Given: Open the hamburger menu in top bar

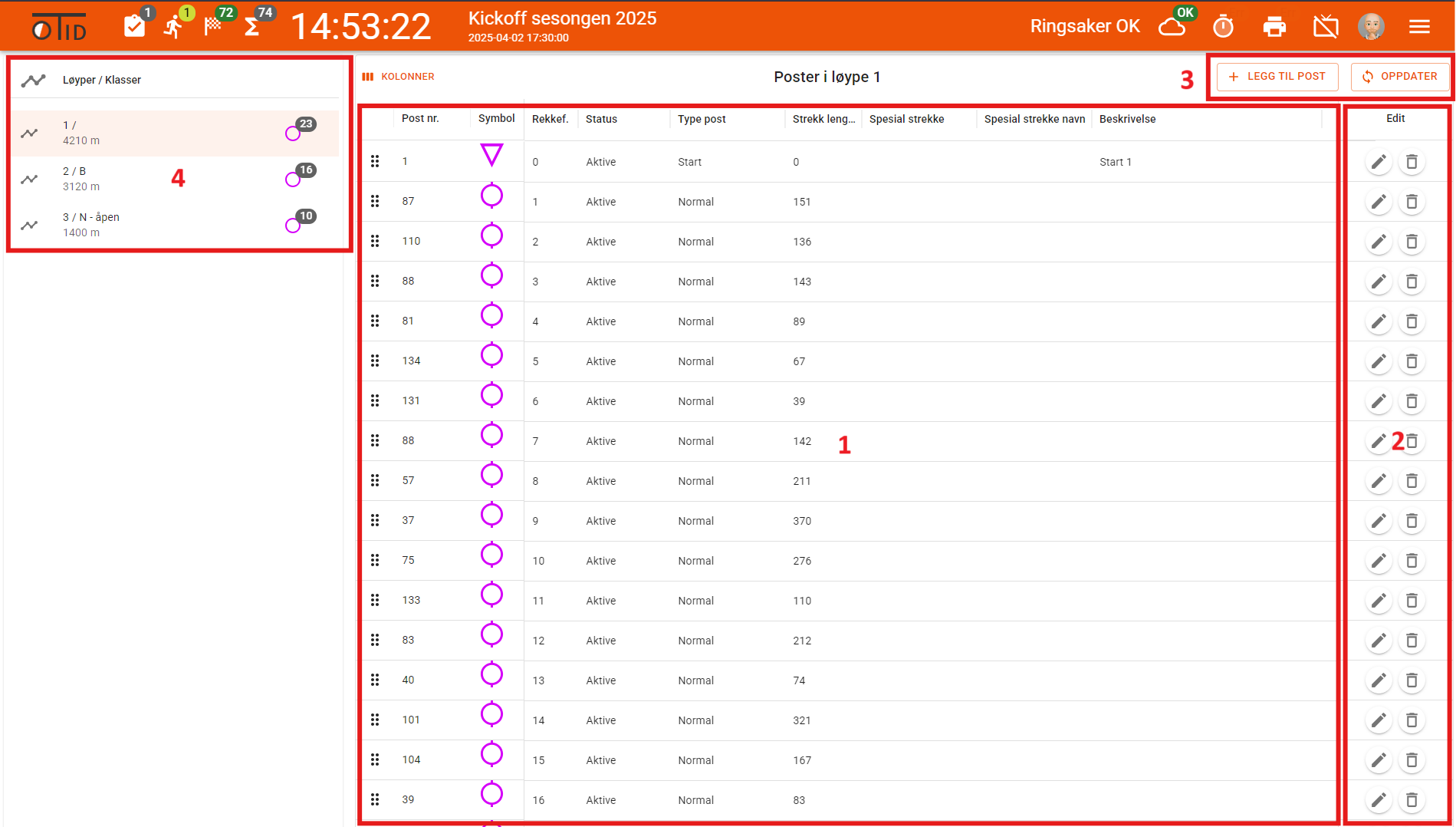Looking at the screenshot, I should pos(1419,27).
